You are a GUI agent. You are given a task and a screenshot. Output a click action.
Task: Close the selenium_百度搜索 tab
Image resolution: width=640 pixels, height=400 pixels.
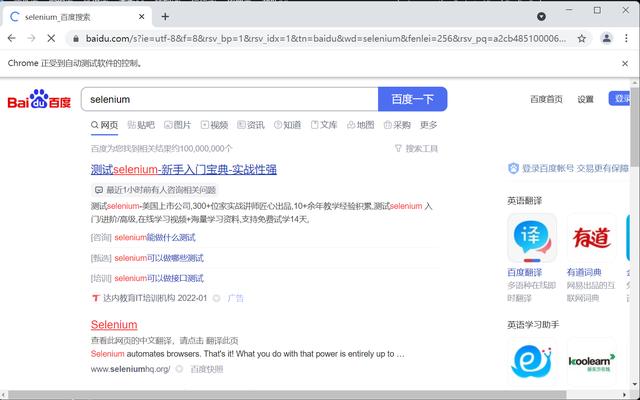point(142,17)
